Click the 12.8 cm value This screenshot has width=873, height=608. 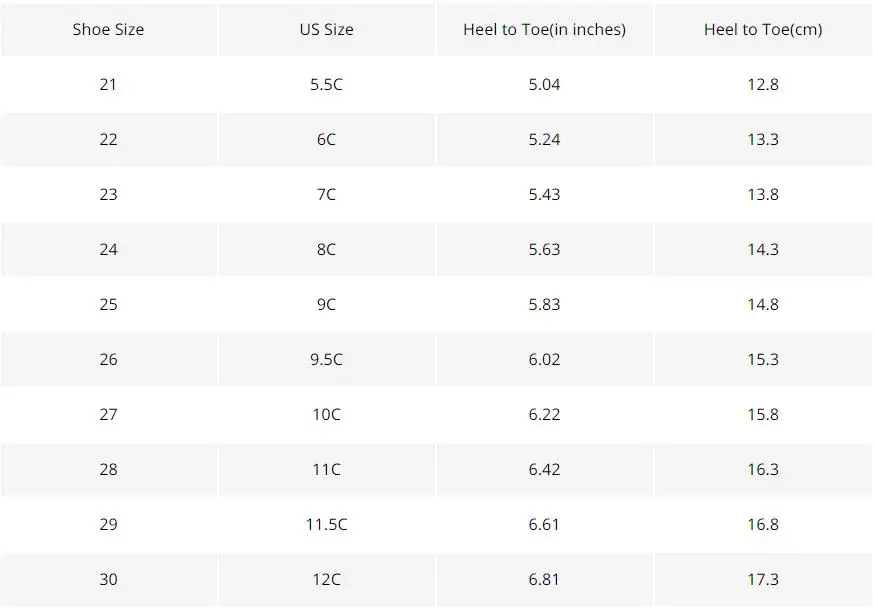click(763, 85)
